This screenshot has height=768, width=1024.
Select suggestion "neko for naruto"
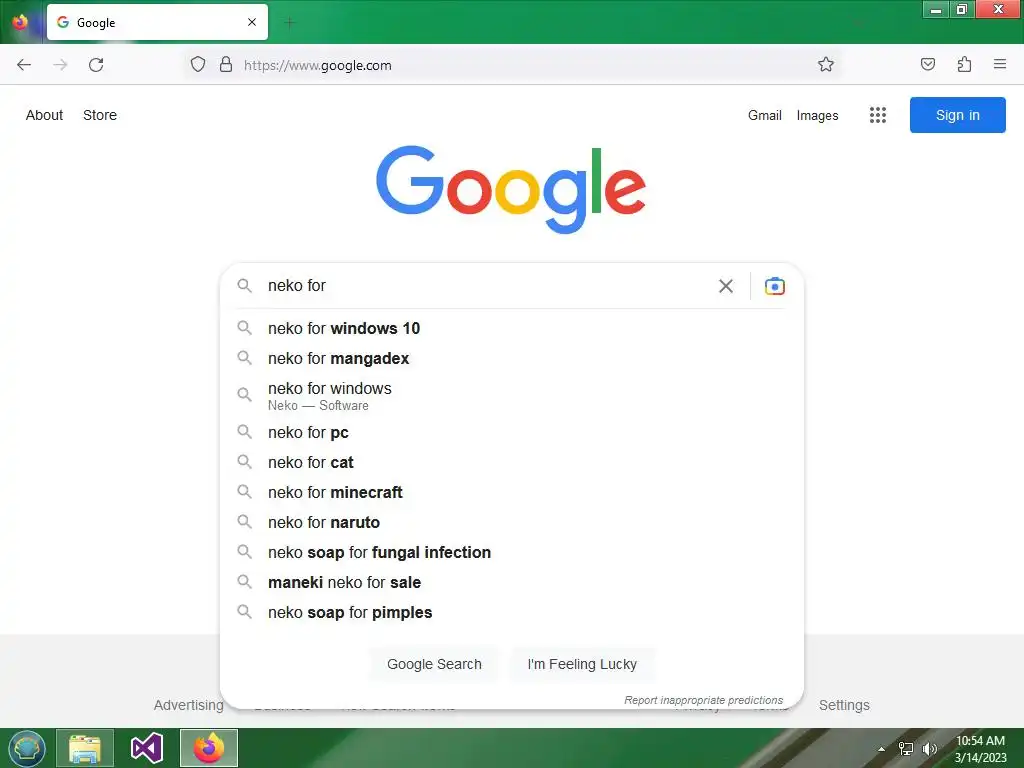tap(512, 522)
